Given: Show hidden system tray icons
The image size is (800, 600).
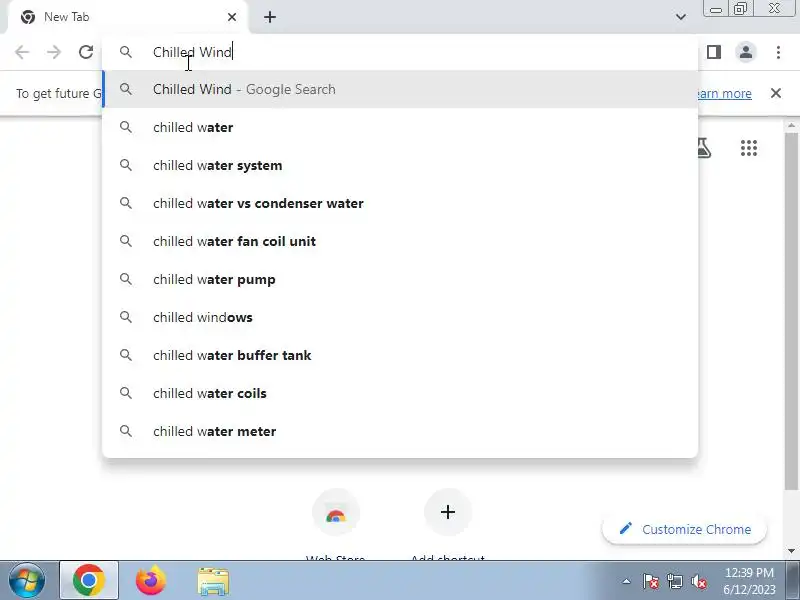Looking at the screenshot, I should pos(627,581).
